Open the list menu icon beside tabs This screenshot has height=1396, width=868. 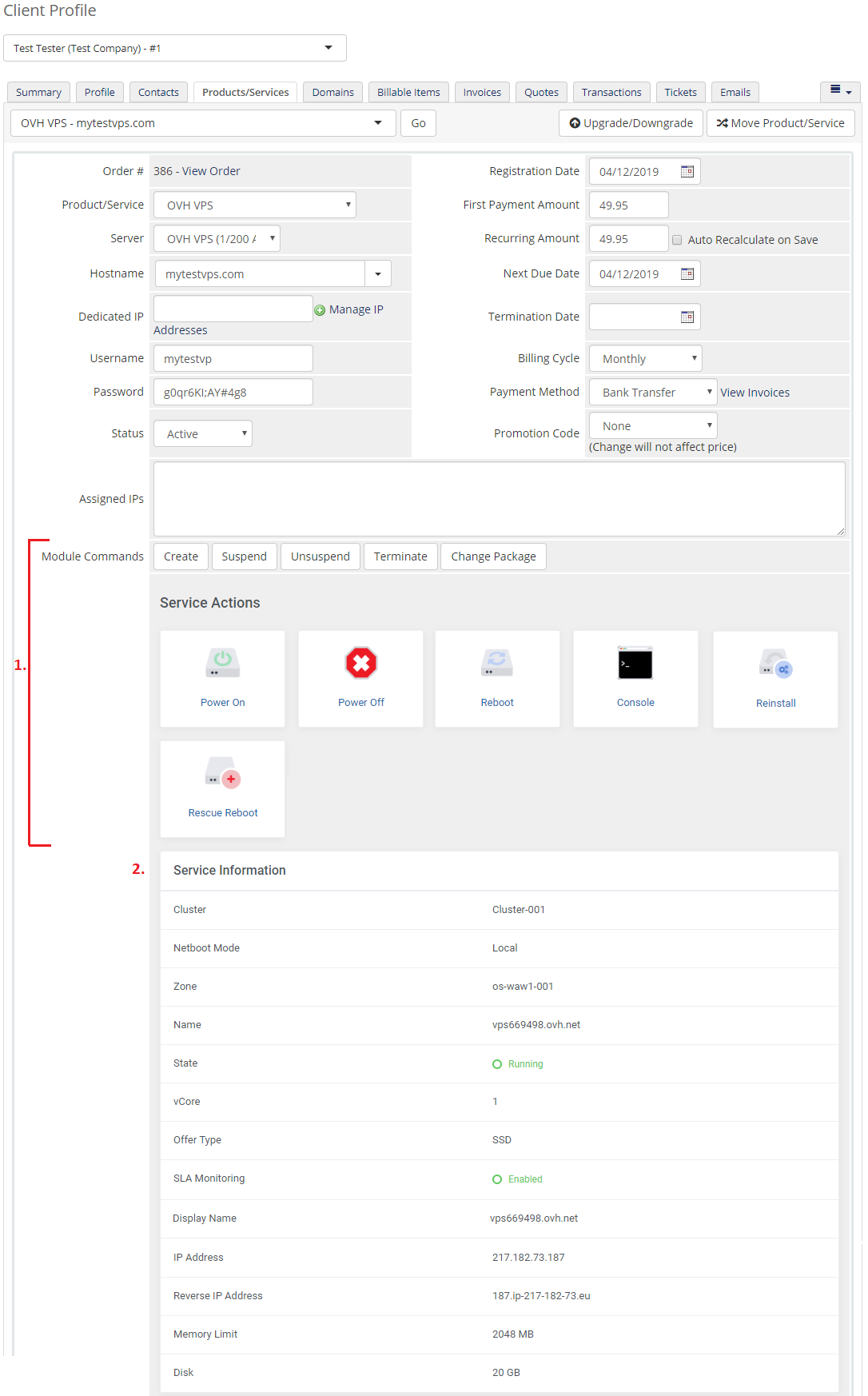(x=840, y=91)
